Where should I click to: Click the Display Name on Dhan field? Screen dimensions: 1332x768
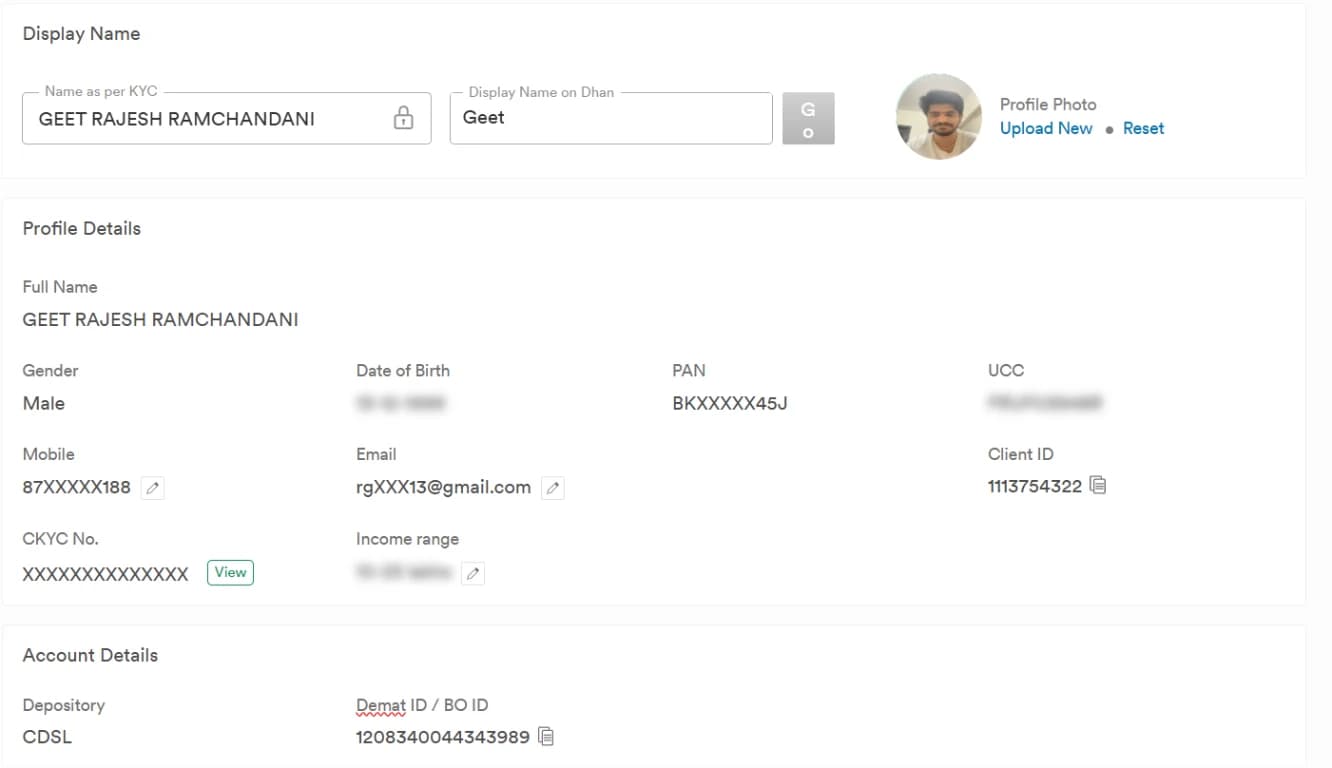tap(611, 118)
